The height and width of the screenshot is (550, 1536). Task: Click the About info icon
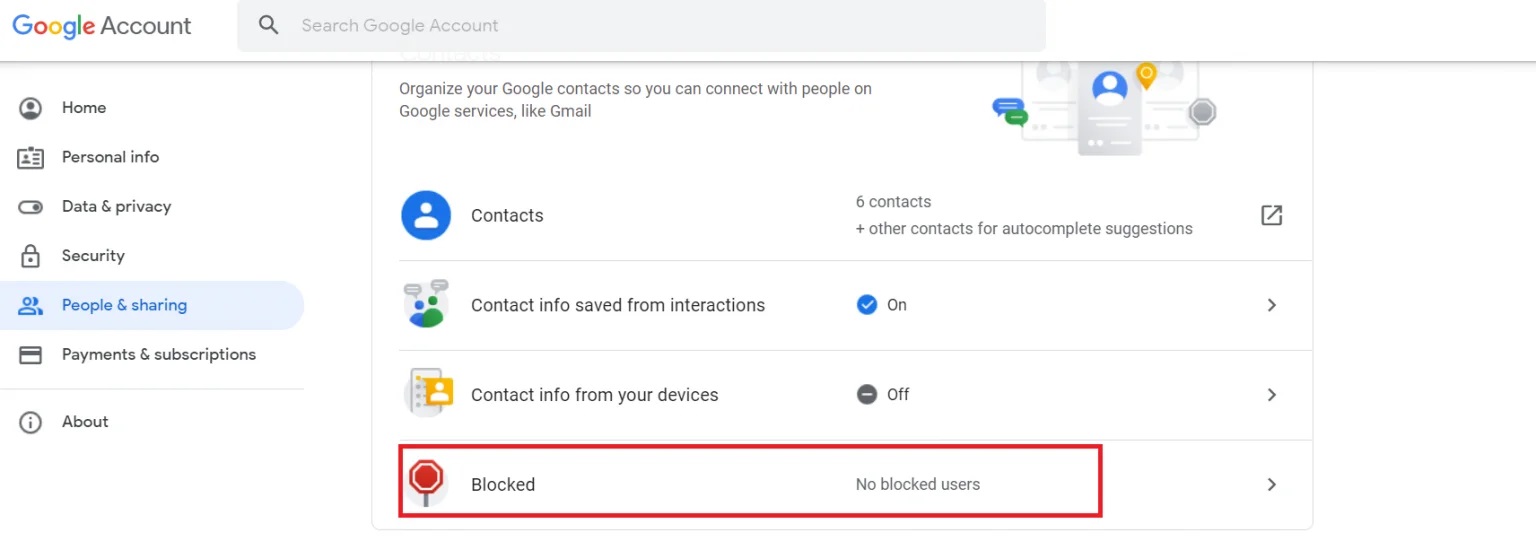(x=31, y=422)
